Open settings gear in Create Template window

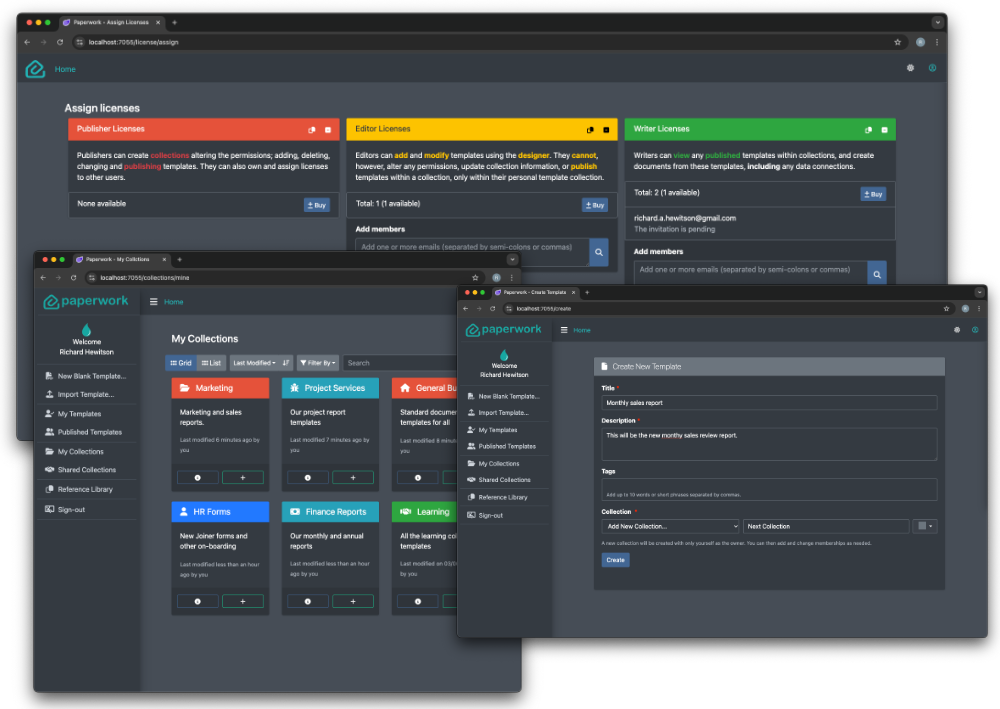tap(957, 330)
